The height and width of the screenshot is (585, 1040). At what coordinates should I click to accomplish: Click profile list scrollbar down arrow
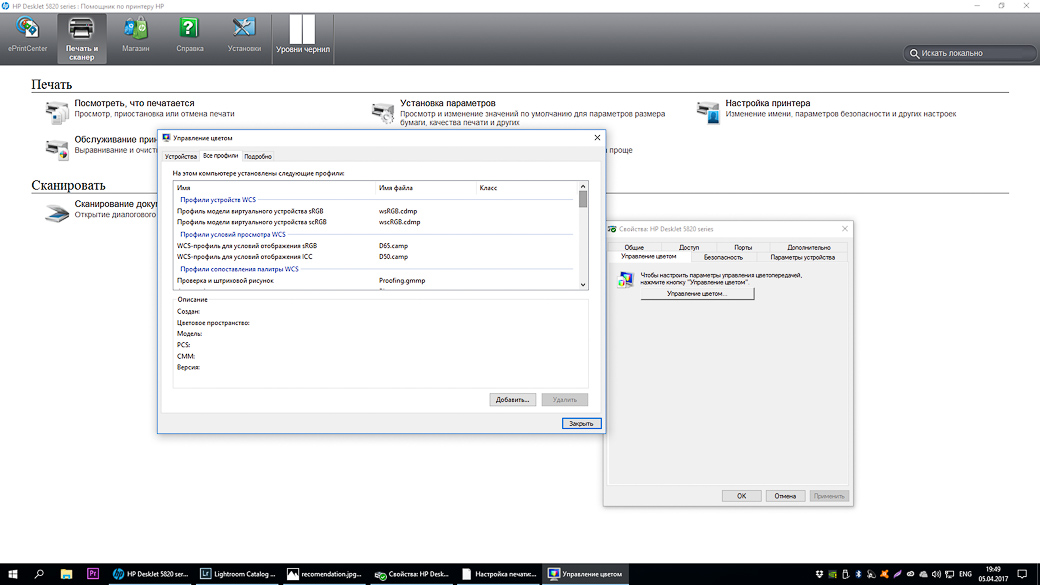pyautogui.click(x=583, y=285)
